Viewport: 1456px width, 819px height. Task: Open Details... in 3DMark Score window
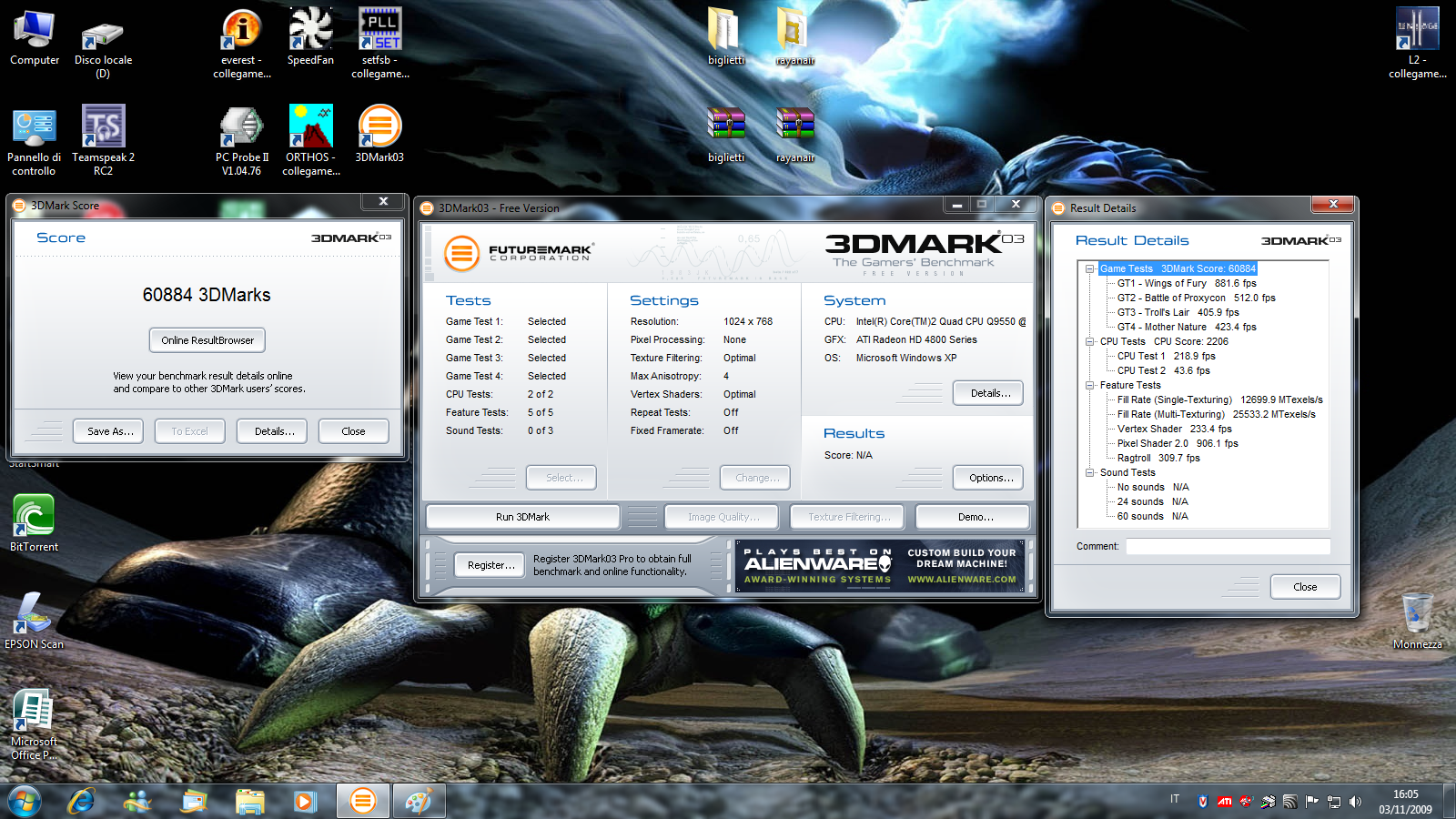pos(274,431)
